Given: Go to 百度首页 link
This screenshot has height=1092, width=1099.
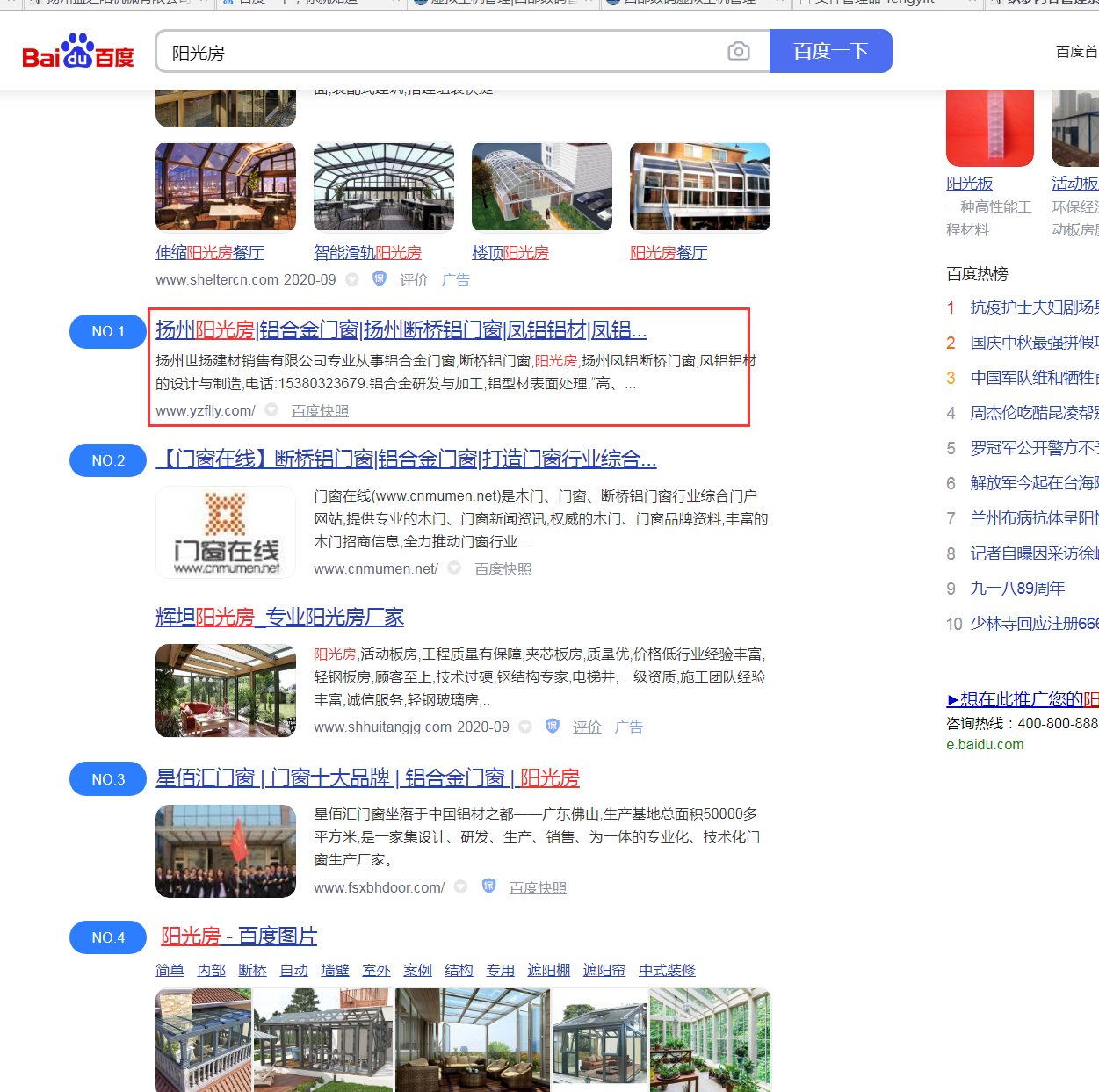Looking at the screenshot, I should point(1077,52).
